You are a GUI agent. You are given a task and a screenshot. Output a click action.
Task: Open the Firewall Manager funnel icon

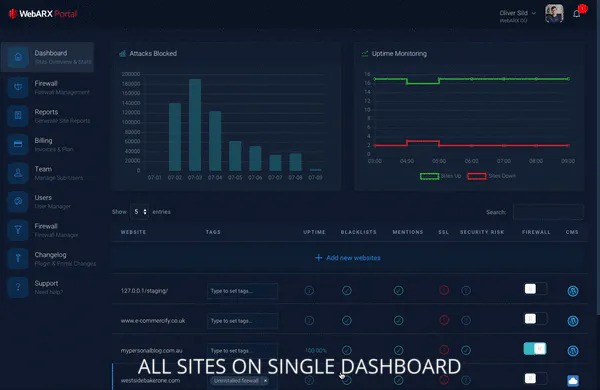[x=18, y=230]
